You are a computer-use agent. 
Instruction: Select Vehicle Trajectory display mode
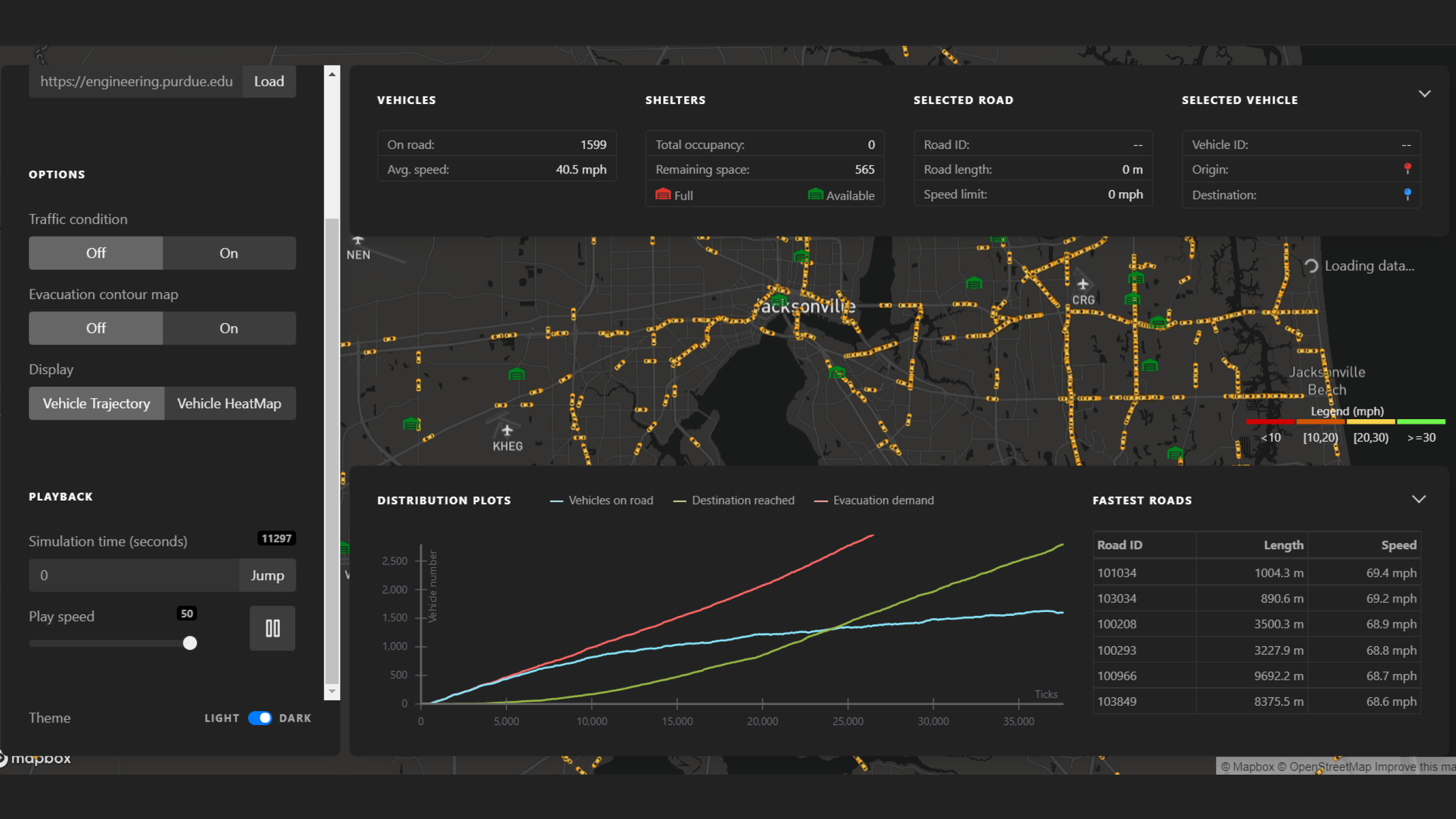(x=97, y=403)
